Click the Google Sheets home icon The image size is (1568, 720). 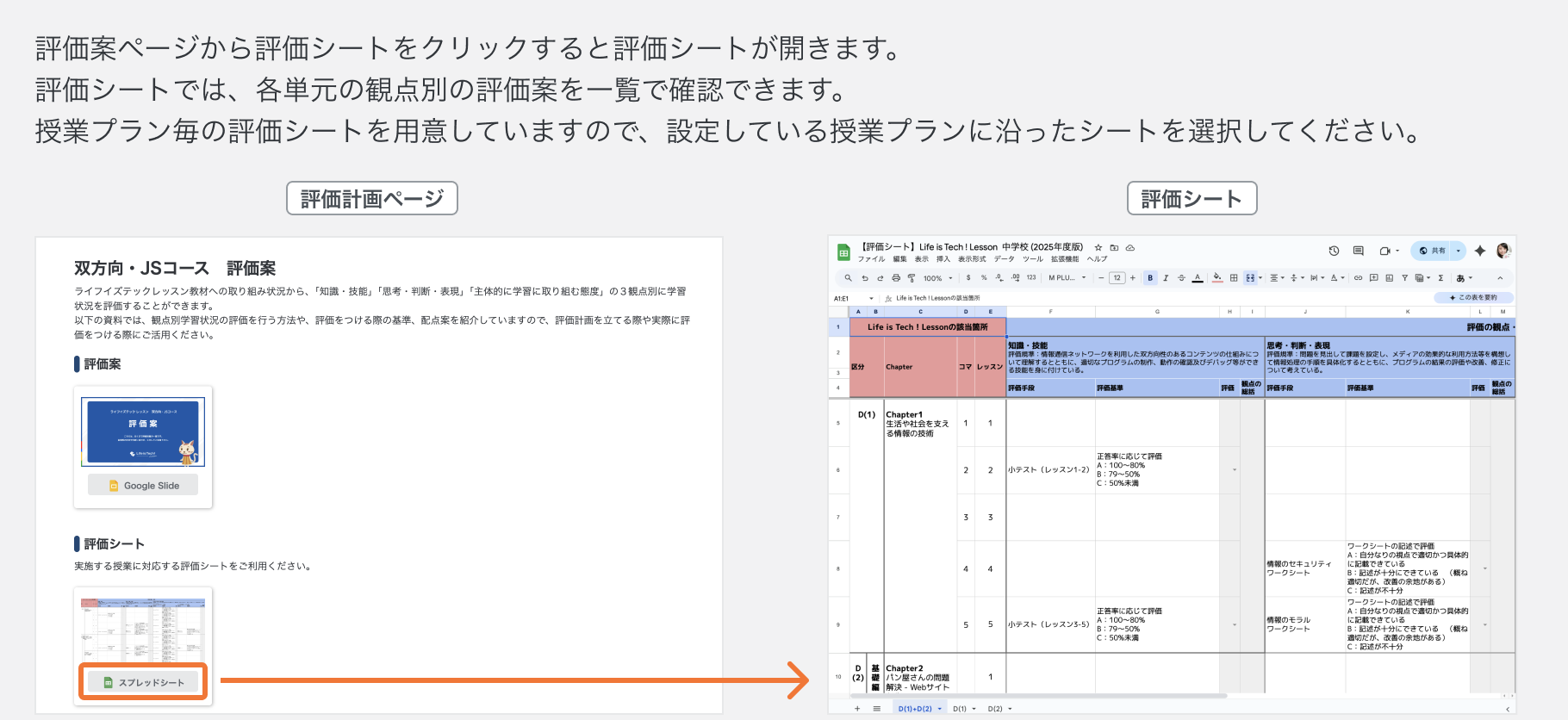(843, 252)
